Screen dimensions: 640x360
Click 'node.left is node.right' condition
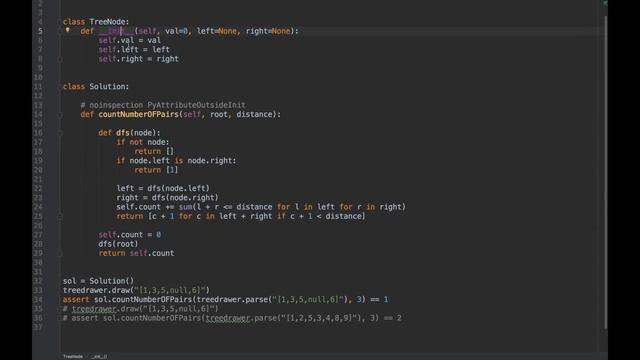180,160
